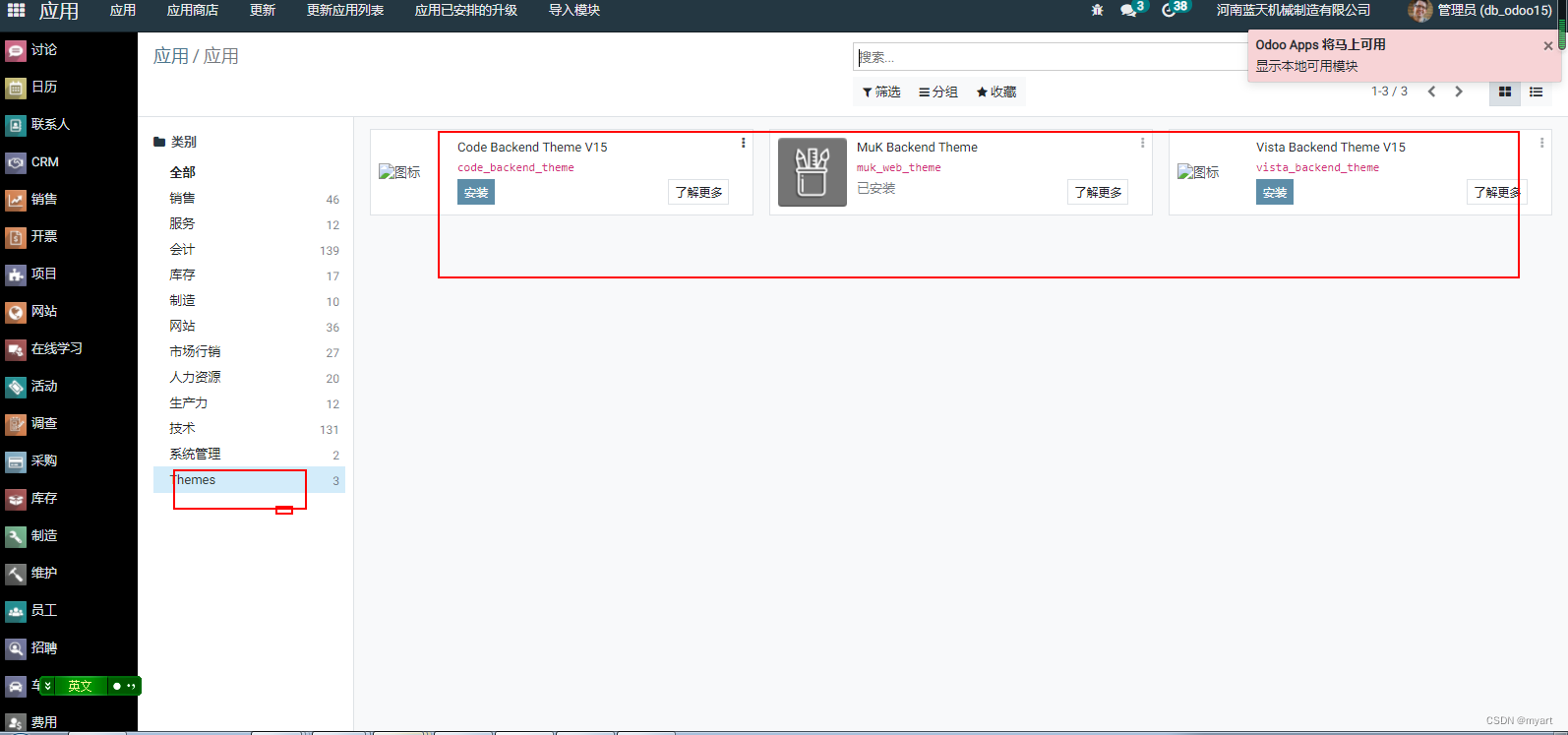The height and width of the screenshot is (735, 1568).
Task: Open the 更新应用列表 menu item
Action: click(345, 10)
